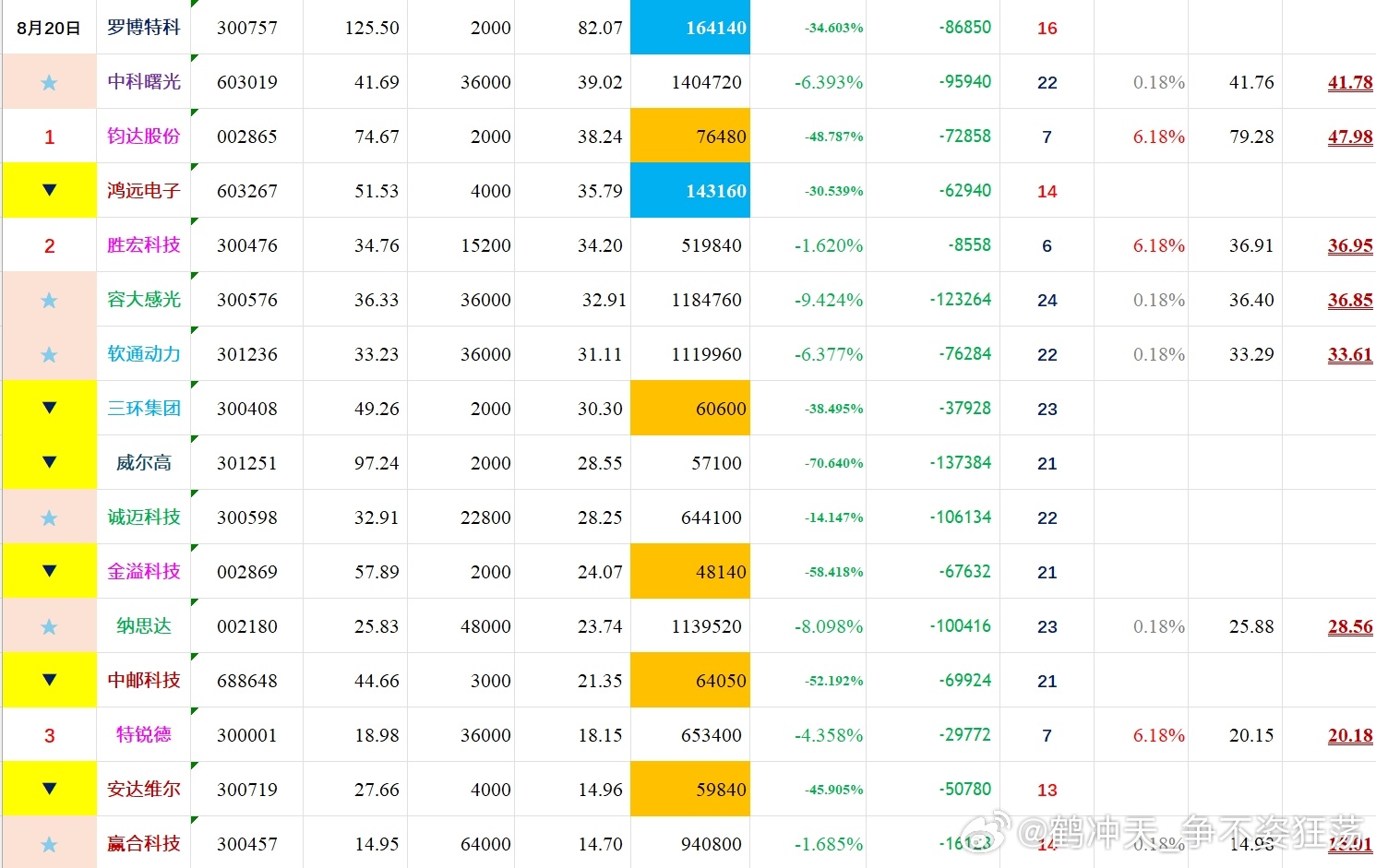Select stock code 300757
Viewport: 1376px width, 868px height.
(x=246, y=29)
